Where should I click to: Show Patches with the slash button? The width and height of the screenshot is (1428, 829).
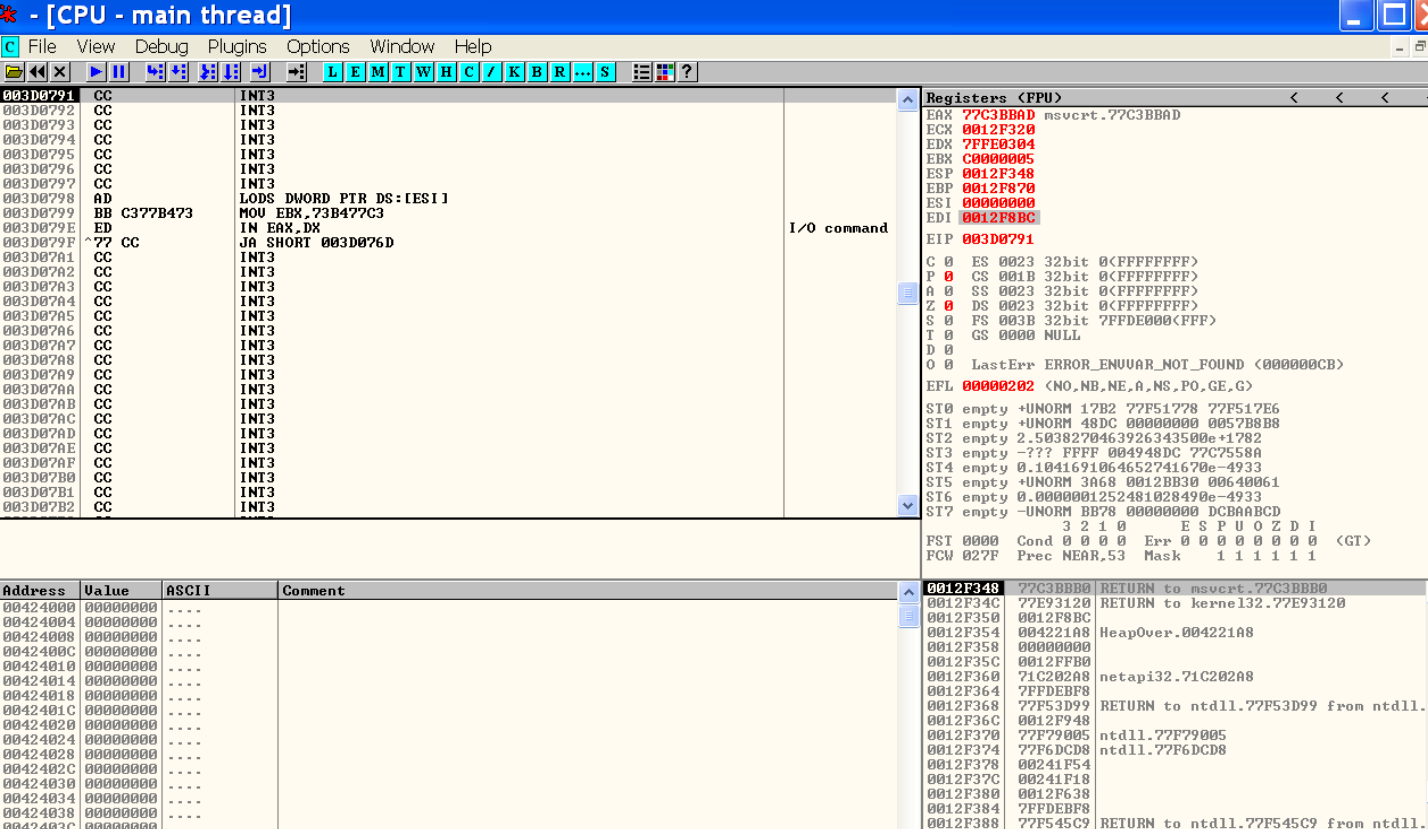point(492,72)
